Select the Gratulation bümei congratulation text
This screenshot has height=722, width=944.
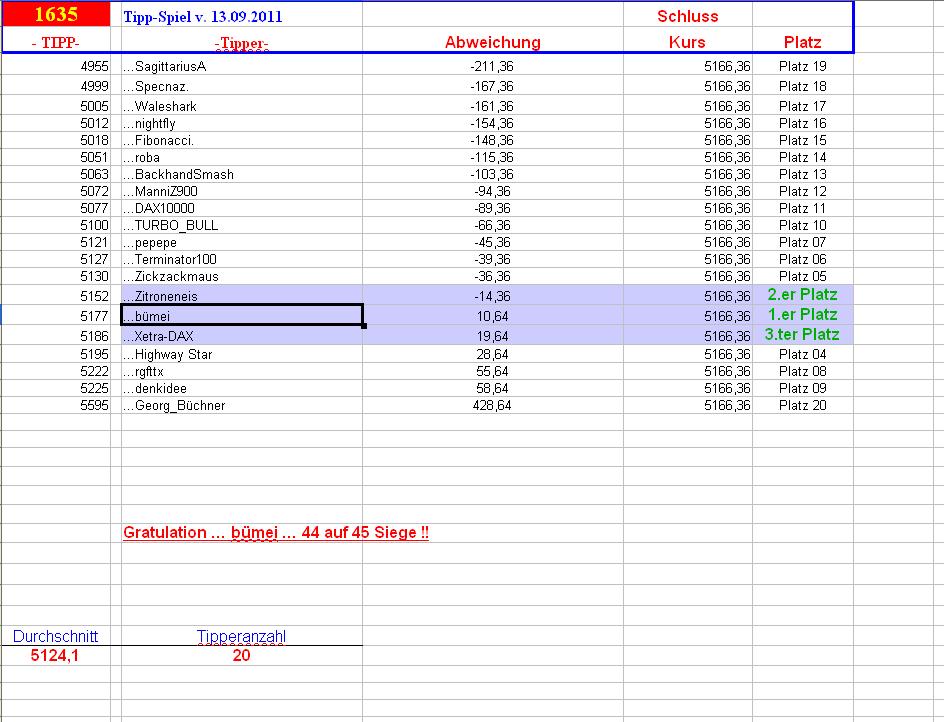(277, 532)
